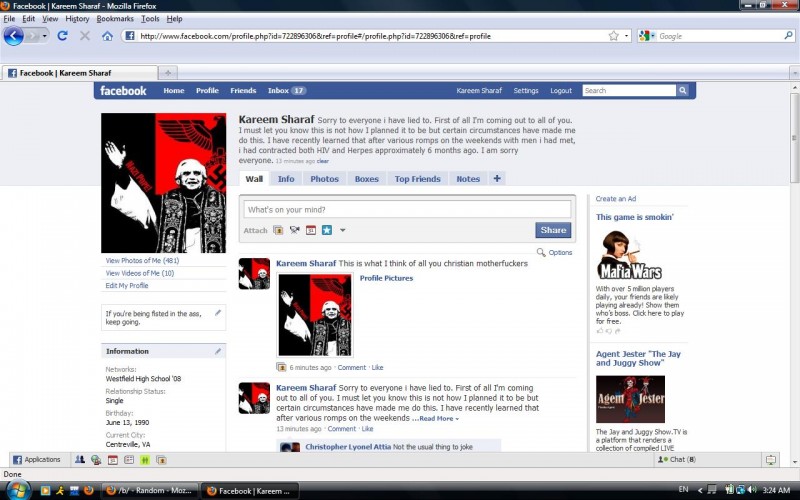Viewport: 800px width, 500px height.
Task: Open the address bar history dropdown
Action: [626, 36]
